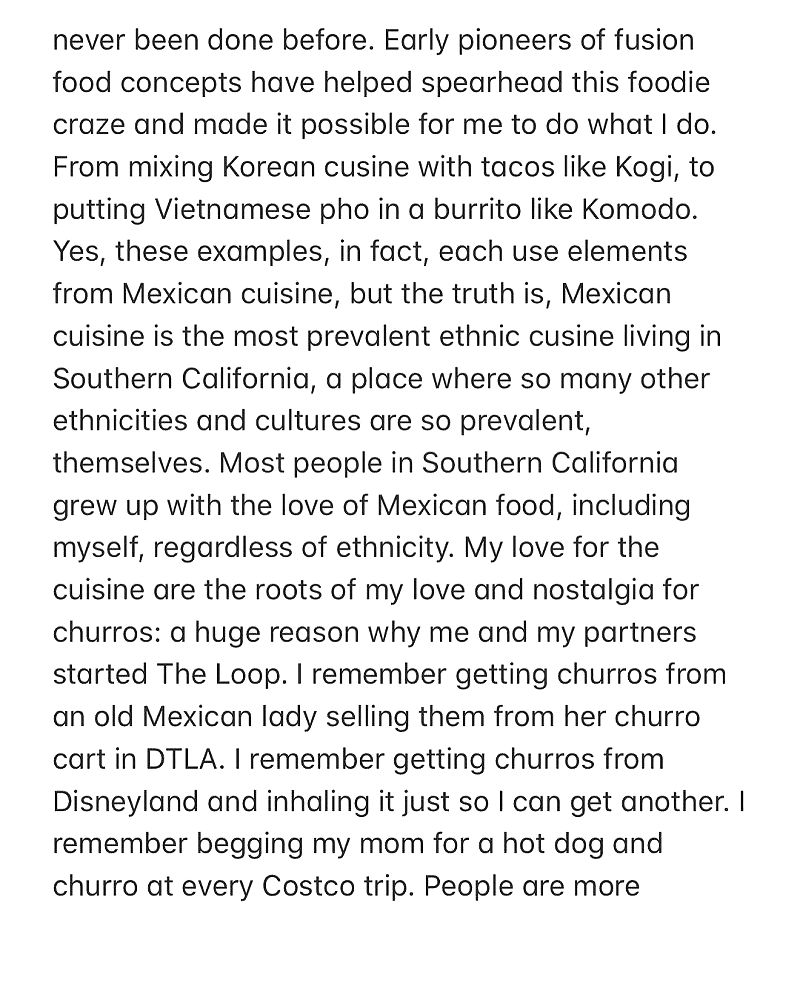The width and height of the screenshot is (800, 1000).
Task: Click the word "inhaling"
Action: (326, 801)
